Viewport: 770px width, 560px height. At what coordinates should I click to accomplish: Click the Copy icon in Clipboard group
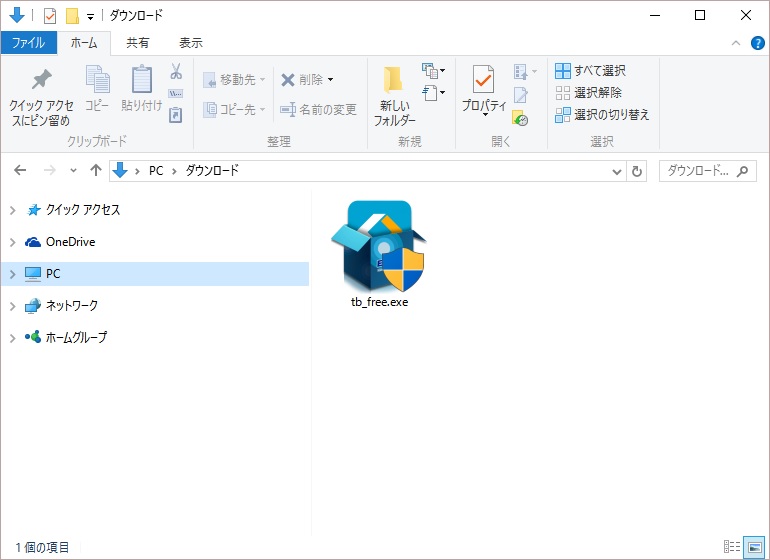tap(97, 79)
